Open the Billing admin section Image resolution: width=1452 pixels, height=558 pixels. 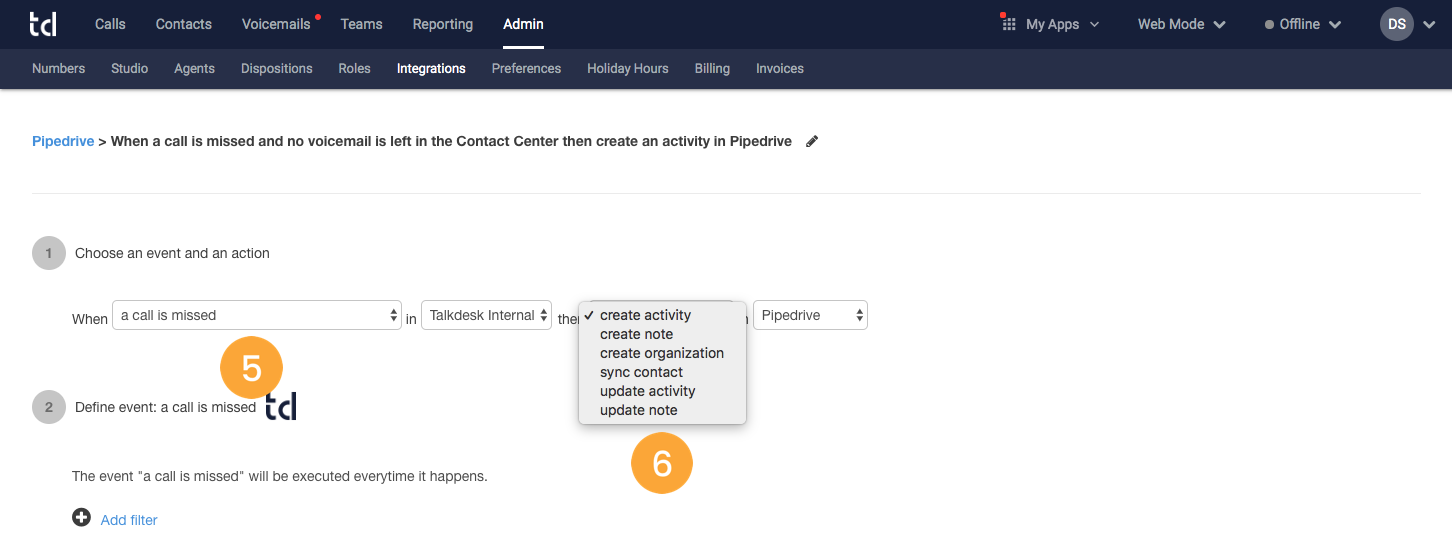pos(712,69)
